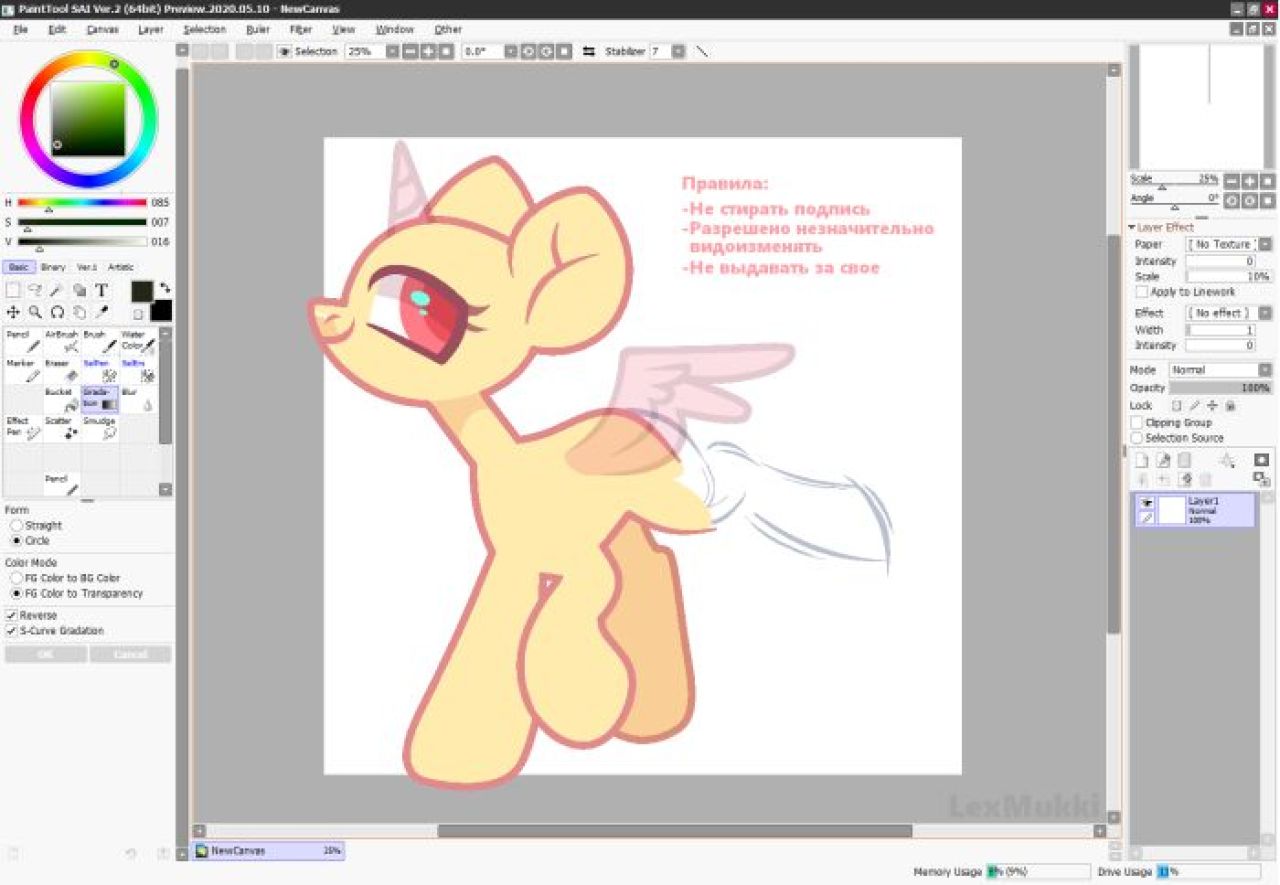1280x885 pixels.
Task: Open the zoom percentage dropdown in toolbar
Action: point(392,51)
